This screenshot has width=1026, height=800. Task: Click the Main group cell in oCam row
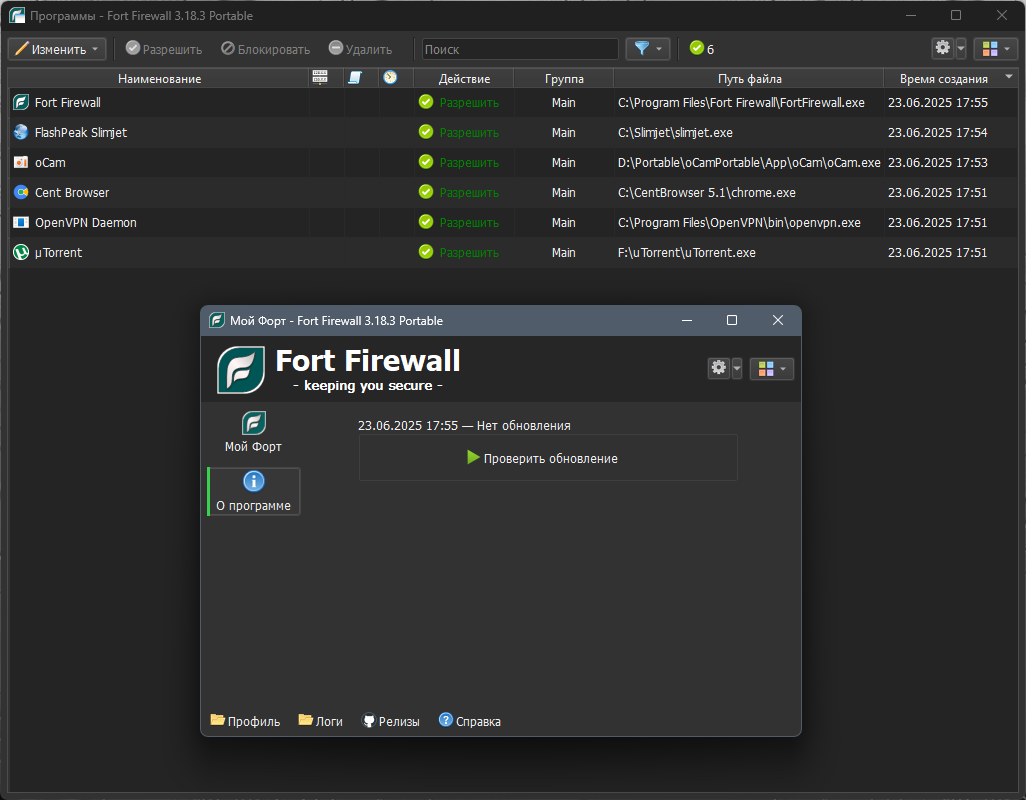[x=563, y=163]
